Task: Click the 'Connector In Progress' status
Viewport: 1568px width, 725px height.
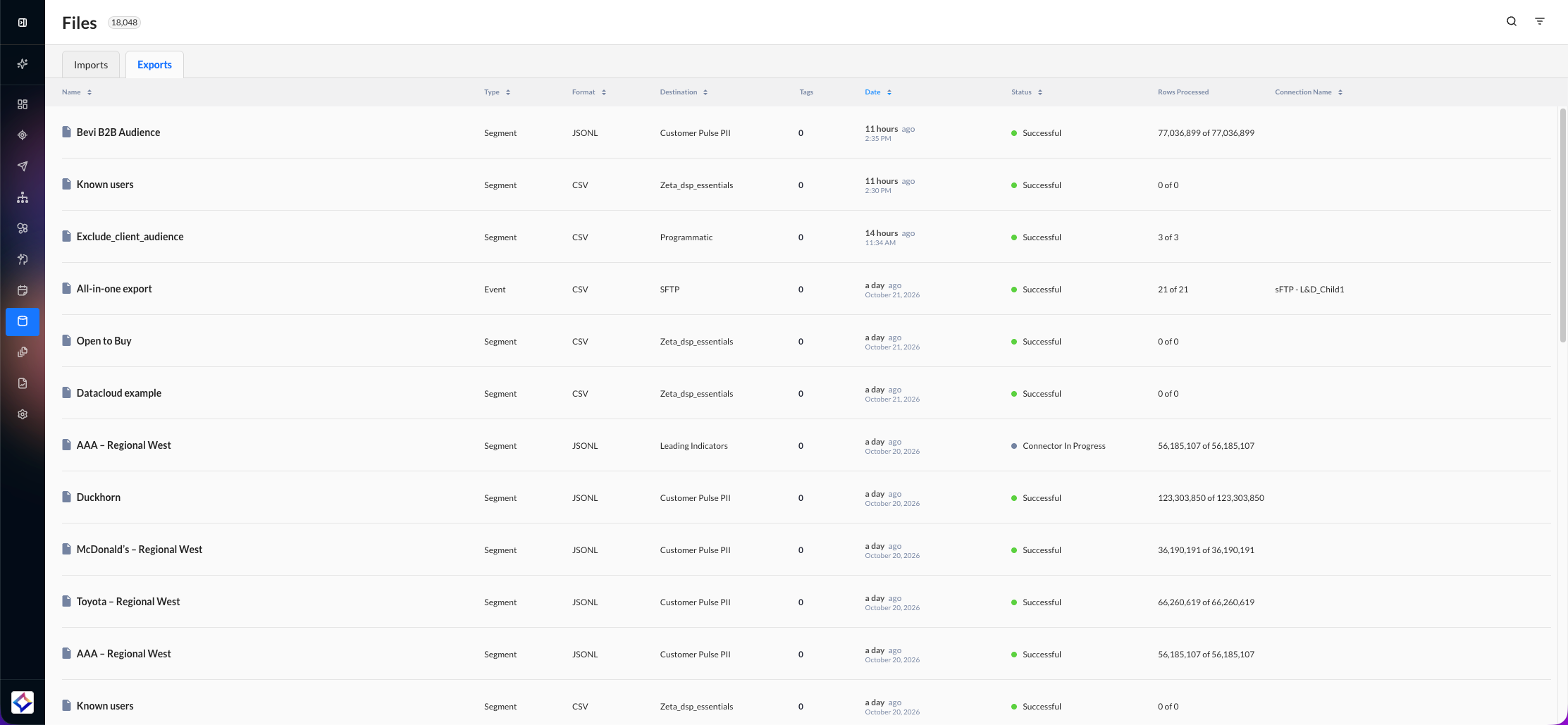Action: click(1063, 446)
